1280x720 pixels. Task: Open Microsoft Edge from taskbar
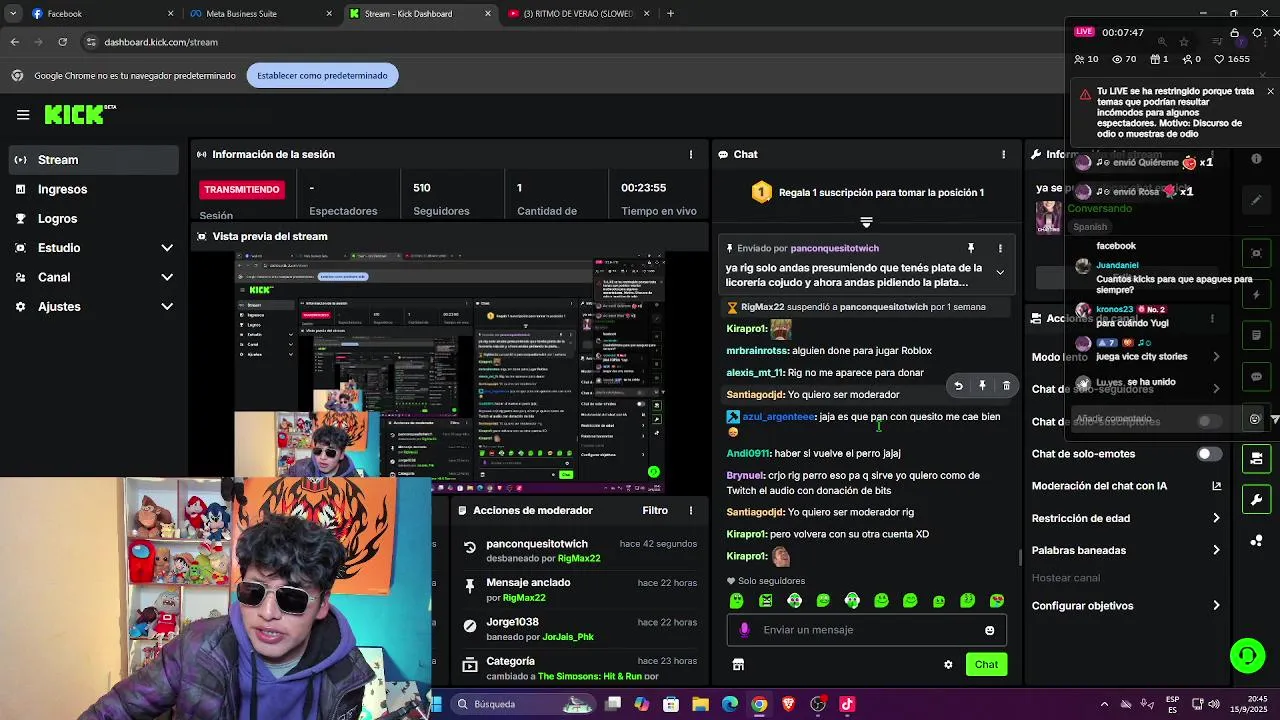click(730, 704)
